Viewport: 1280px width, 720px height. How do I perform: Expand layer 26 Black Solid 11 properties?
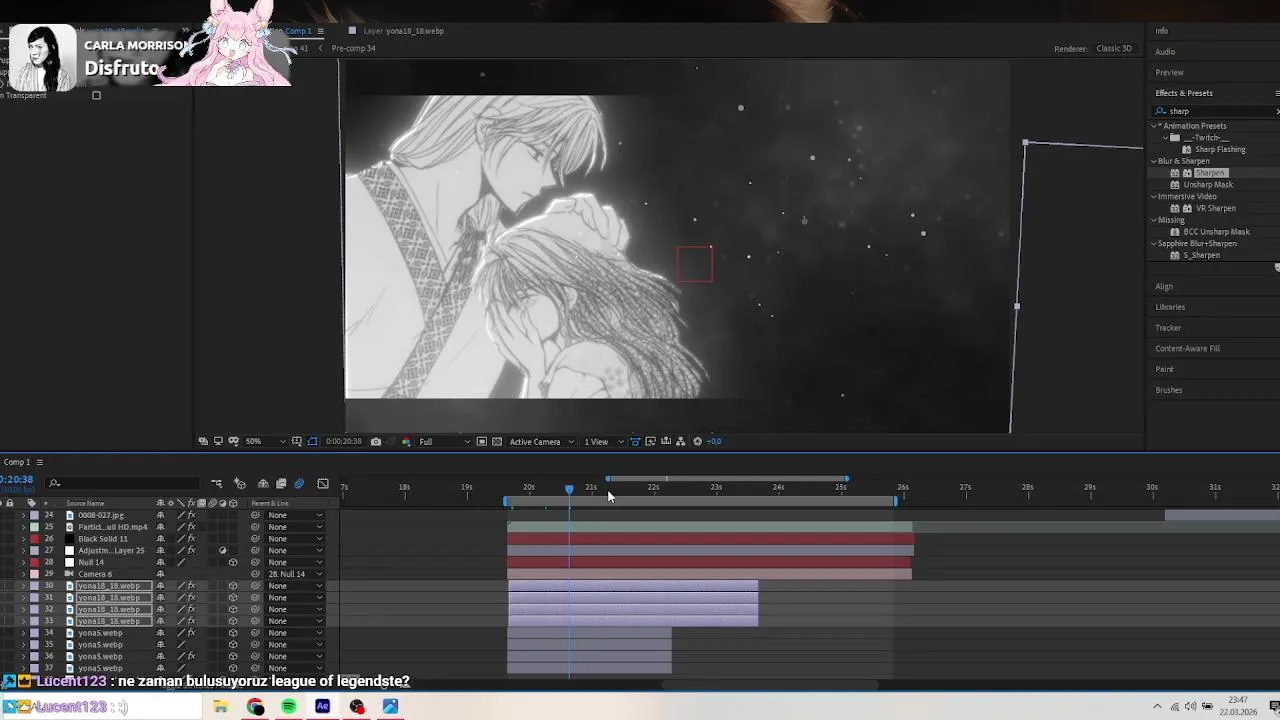(x=24, y=539)
